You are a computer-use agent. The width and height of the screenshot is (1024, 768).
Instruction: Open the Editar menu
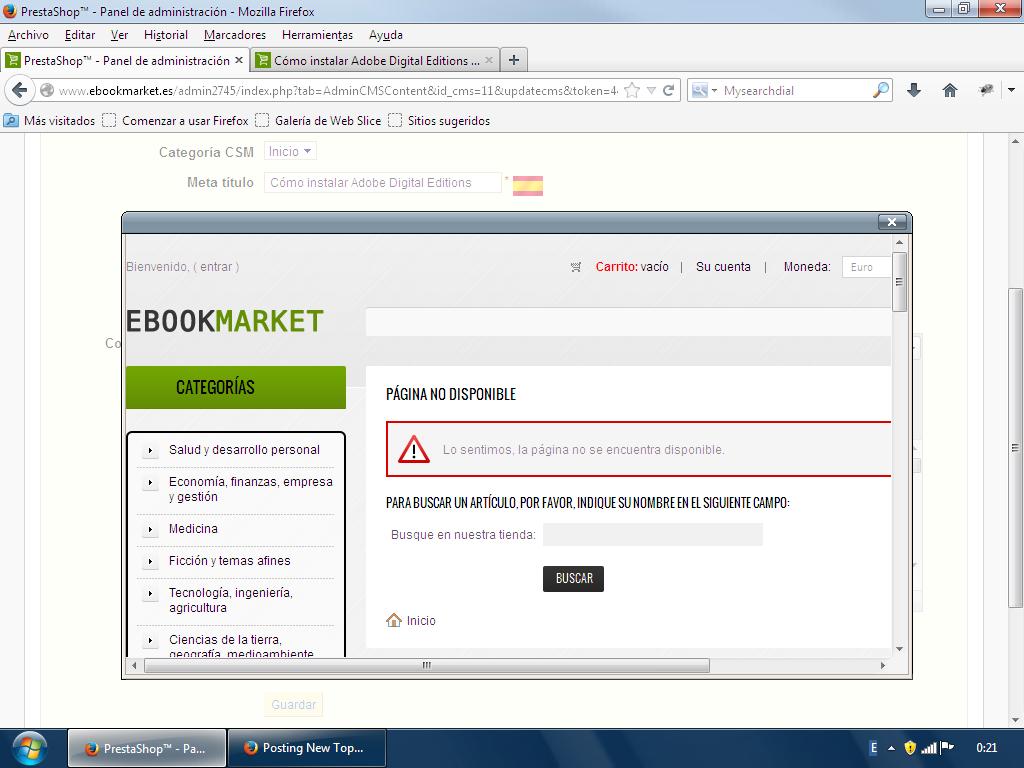[x=80, y=35]
